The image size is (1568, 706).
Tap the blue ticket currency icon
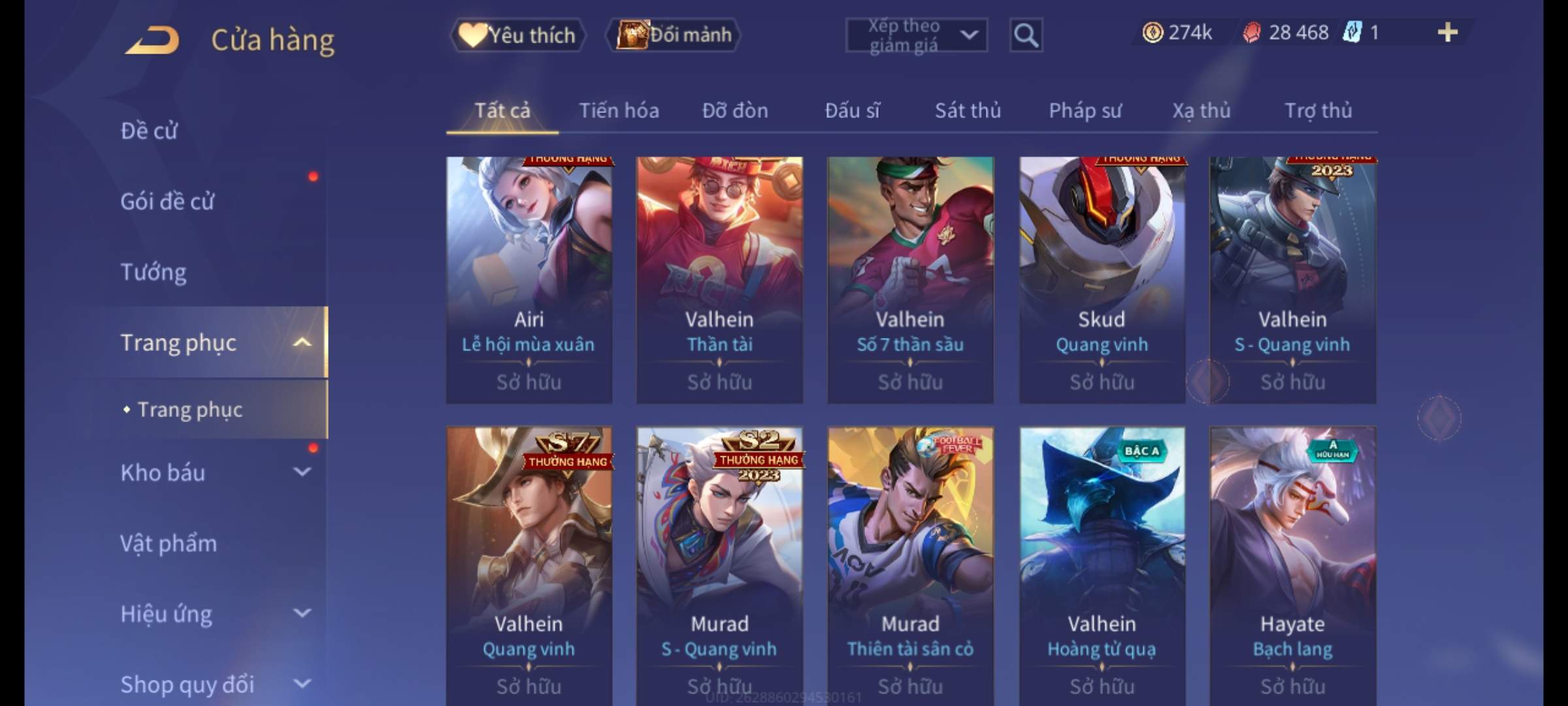pos(1352,32)
